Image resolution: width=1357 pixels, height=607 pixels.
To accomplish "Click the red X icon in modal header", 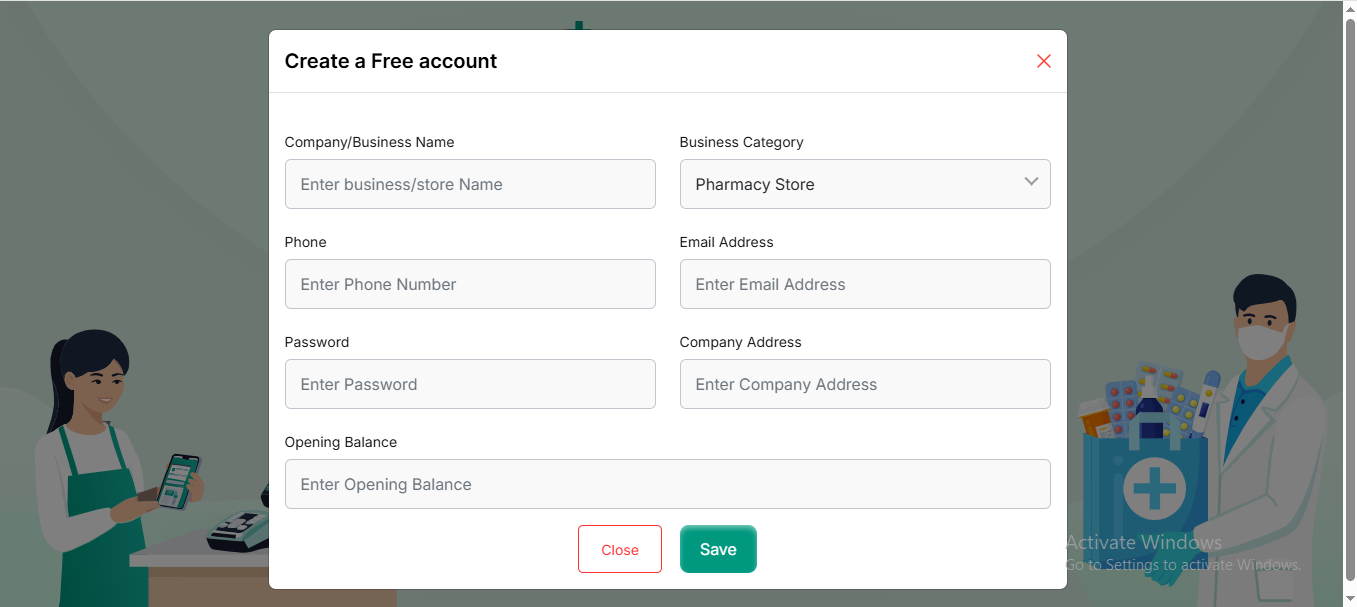I will coord(1043,61).
